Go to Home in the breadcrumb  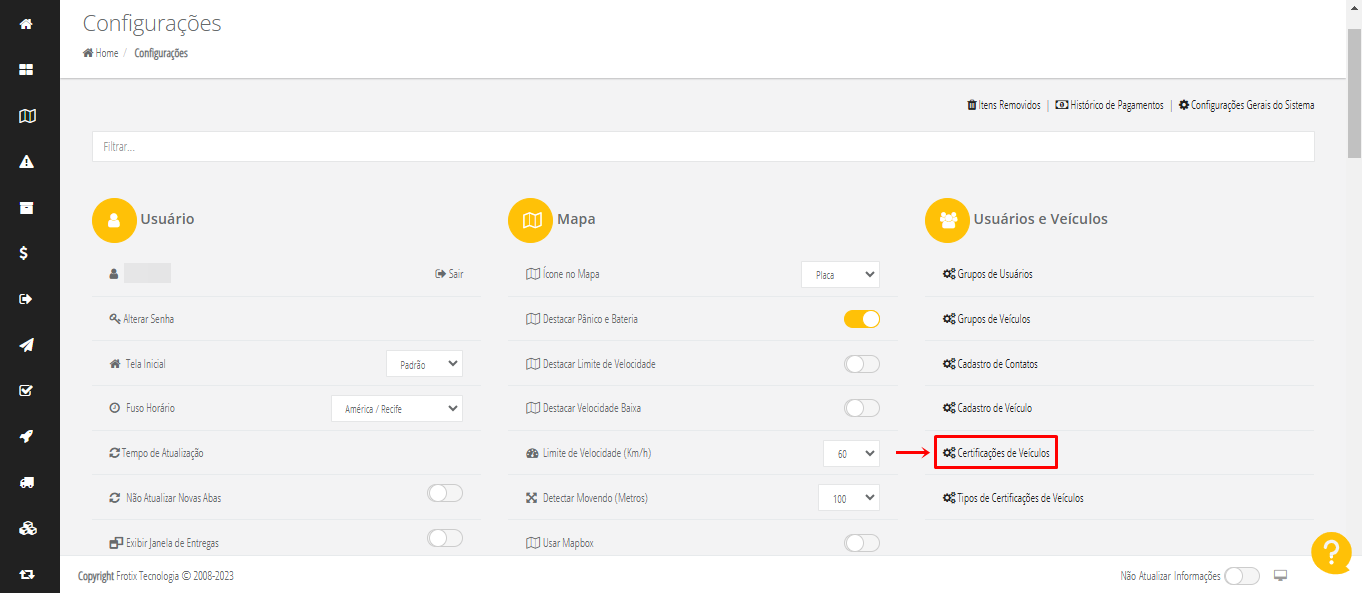[106, 53]
